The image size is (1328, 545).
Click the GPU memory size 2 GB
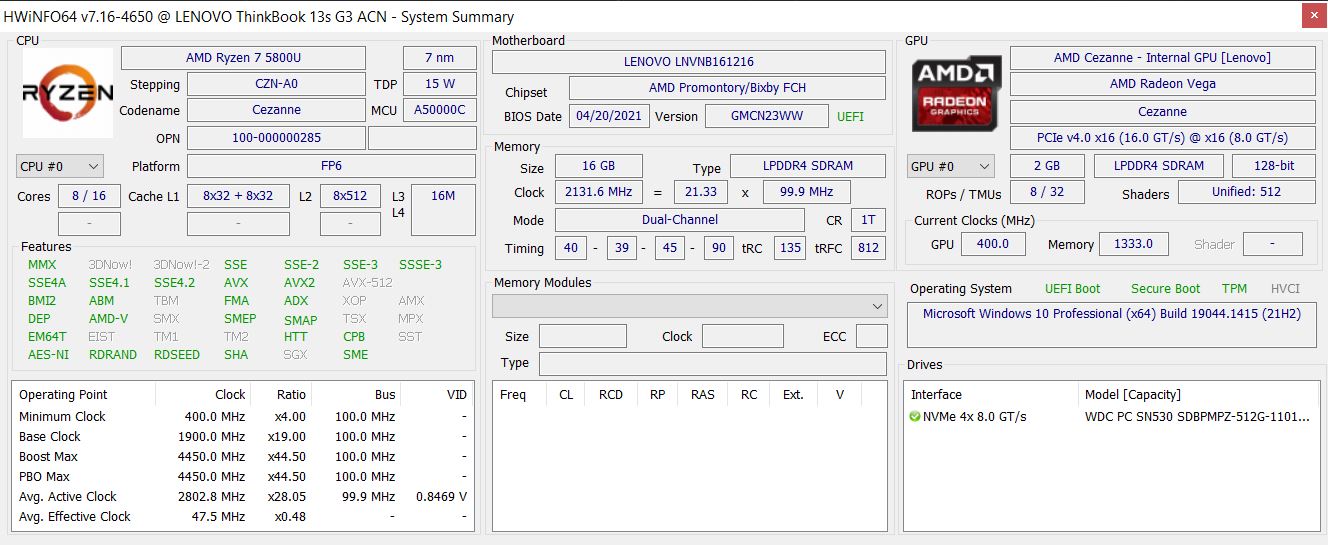[1047, 166]
